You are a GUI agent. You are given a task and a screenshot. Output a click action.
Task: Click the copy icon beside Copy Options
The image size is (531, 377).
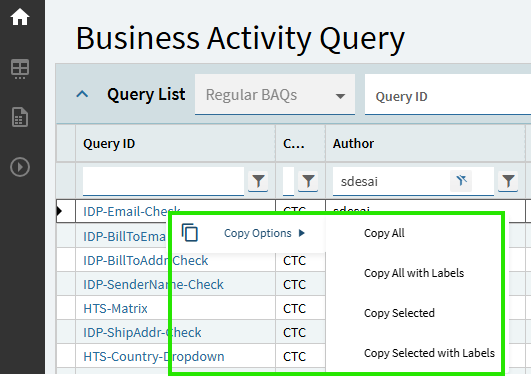coord(190,233)
